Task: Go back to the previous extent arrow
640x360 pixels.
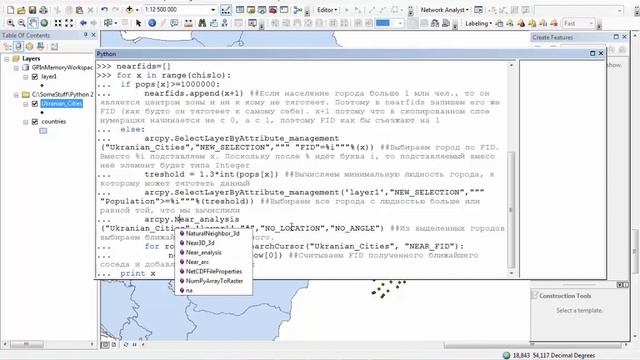Action: (83, 23)
